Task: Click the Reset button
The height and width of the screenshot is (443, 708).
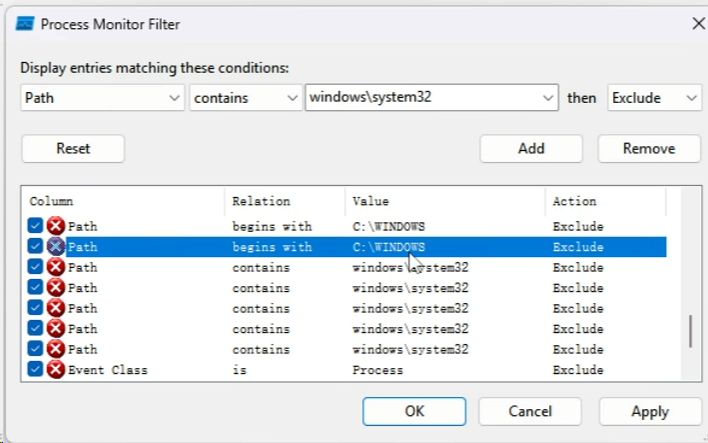Action: point(73,149)
